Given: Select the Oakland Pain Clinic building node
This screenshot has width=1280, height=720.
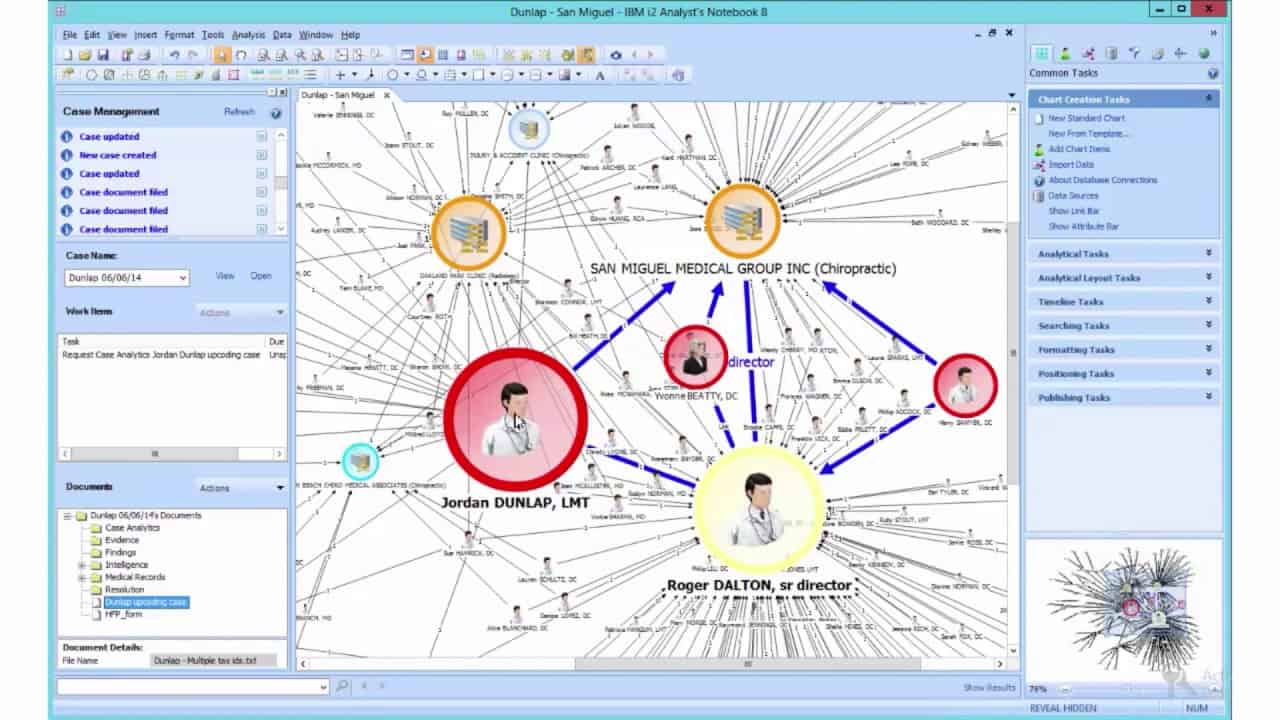Looking at the screenshot, I should click(468, 233).
